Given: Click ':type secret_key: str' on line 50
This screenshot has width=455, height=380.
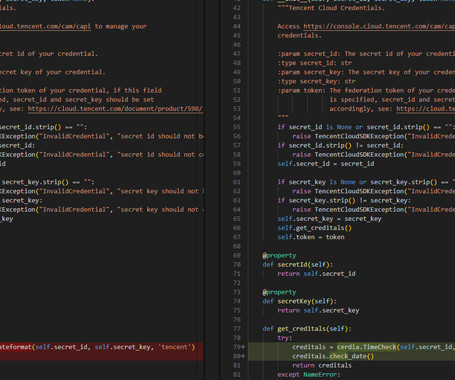Looking at the screenshot, I should coord(316,81).
